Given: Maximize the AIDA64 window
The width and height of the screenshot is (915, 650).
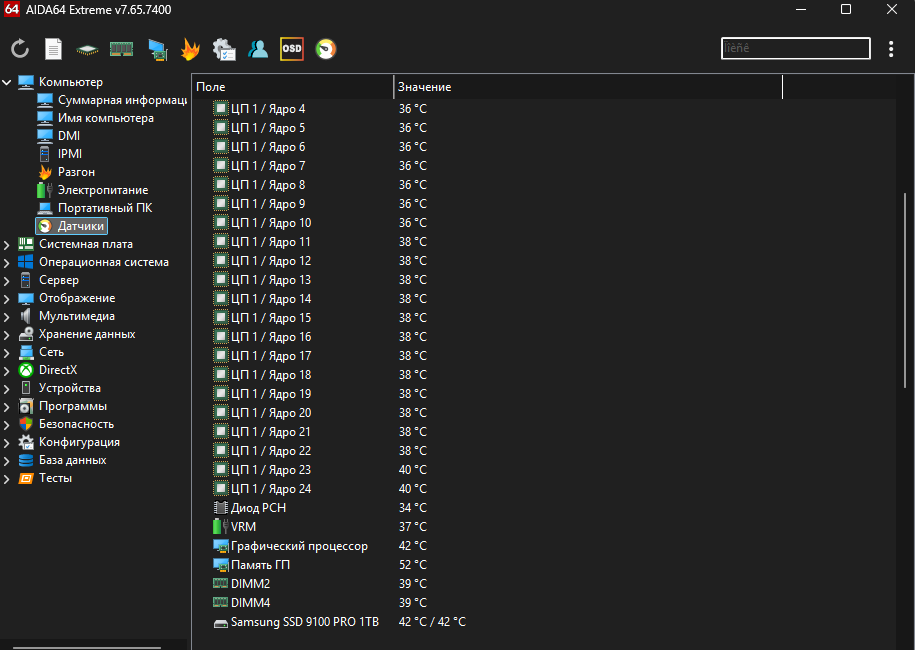Looking at the screenshot, I should point(846,9).
